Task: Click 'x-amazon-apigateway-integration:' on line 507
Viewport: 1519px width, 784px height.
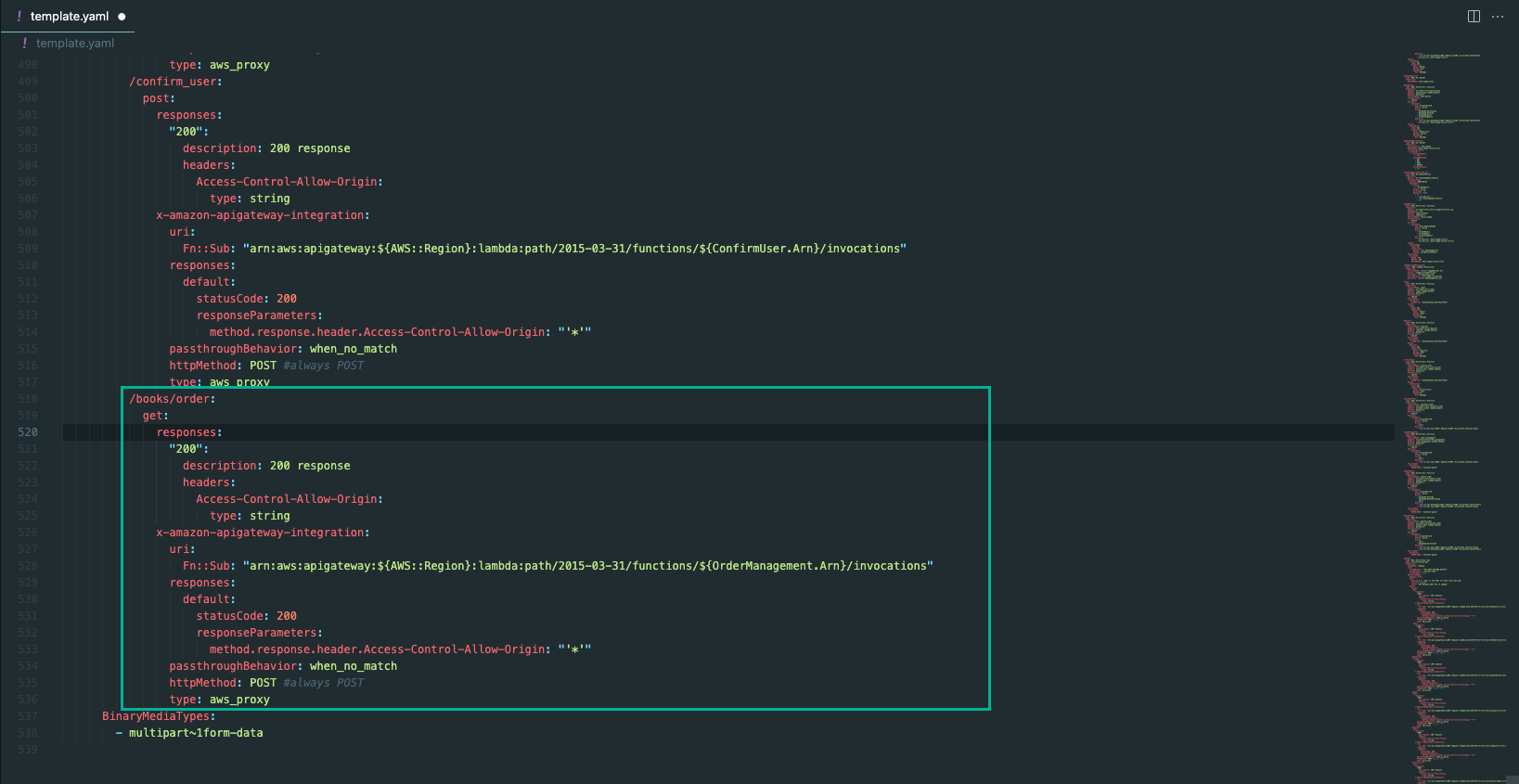Action: point(263,215)
